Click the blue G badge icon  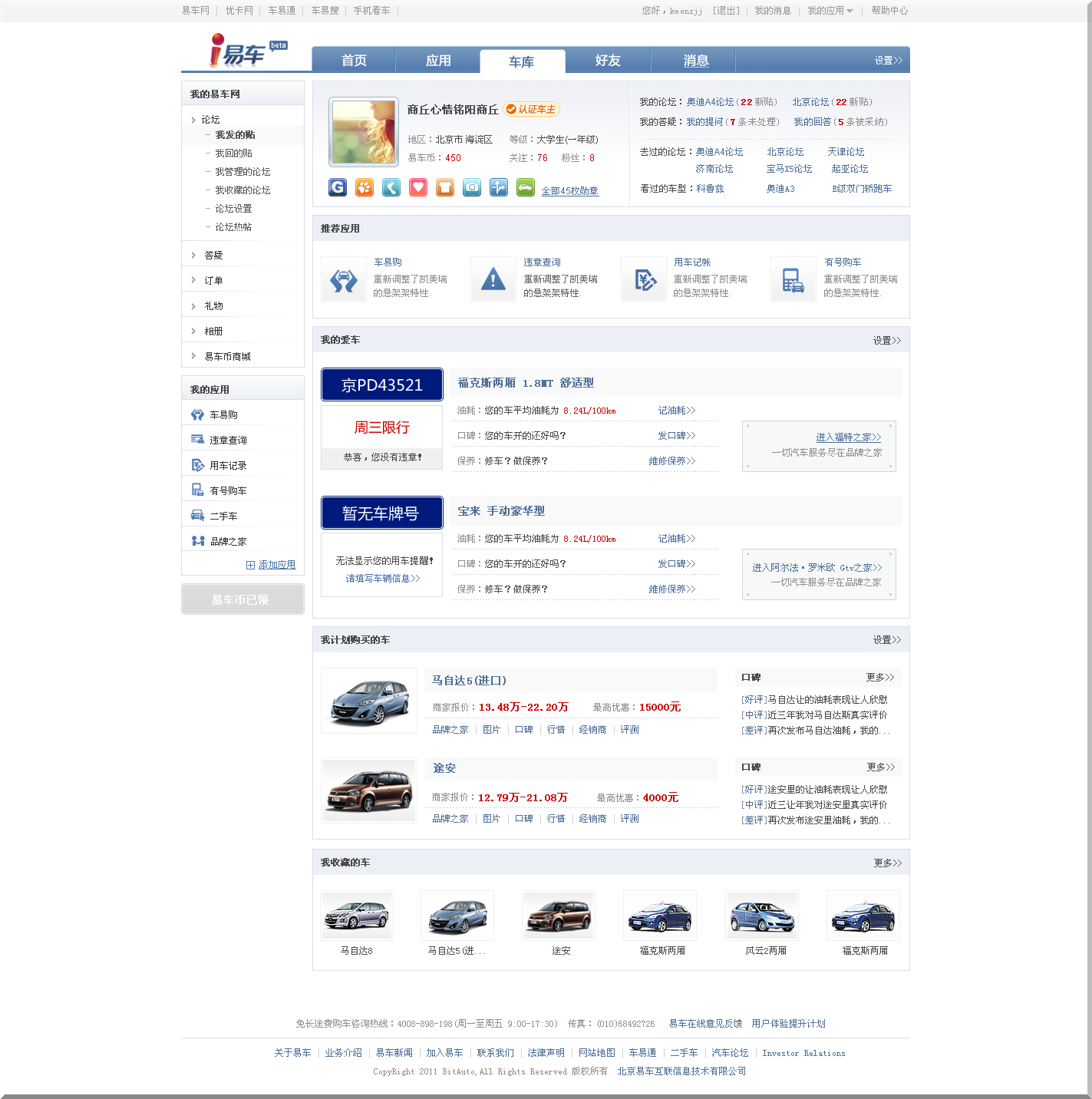[x=338, y=187]
